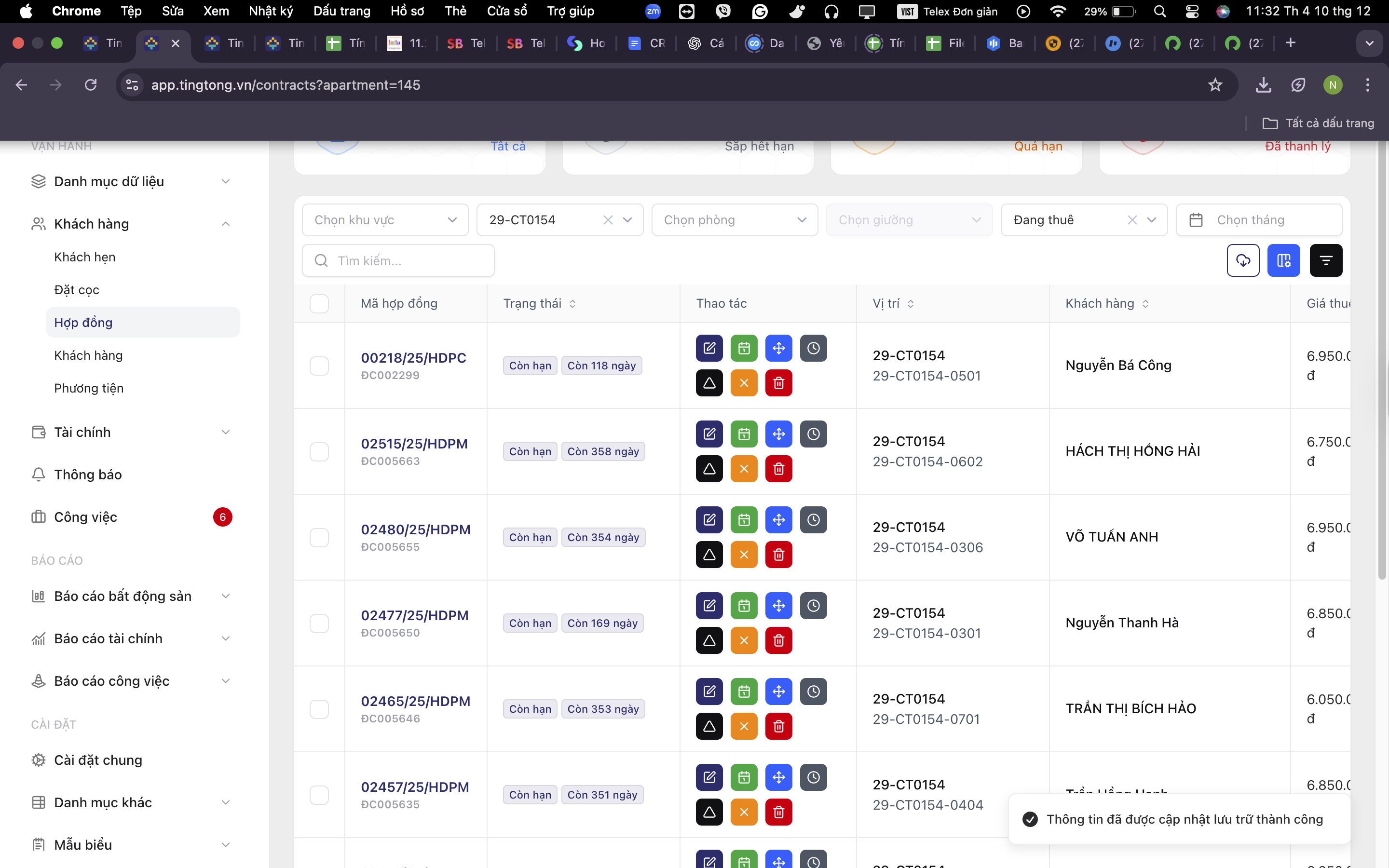Open the Chọn phòng dropdown
This screenshot has width=1389, height=868.
(734, 220)
